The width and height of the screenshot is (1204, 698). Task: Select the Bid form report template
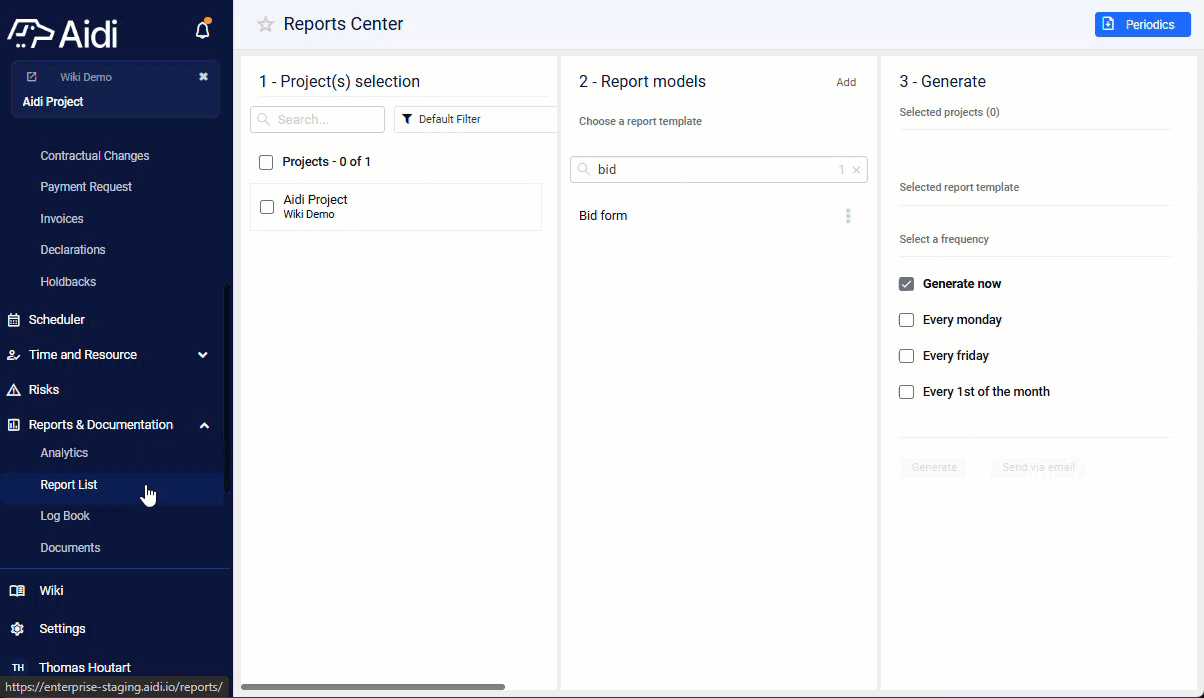[603, 216]
